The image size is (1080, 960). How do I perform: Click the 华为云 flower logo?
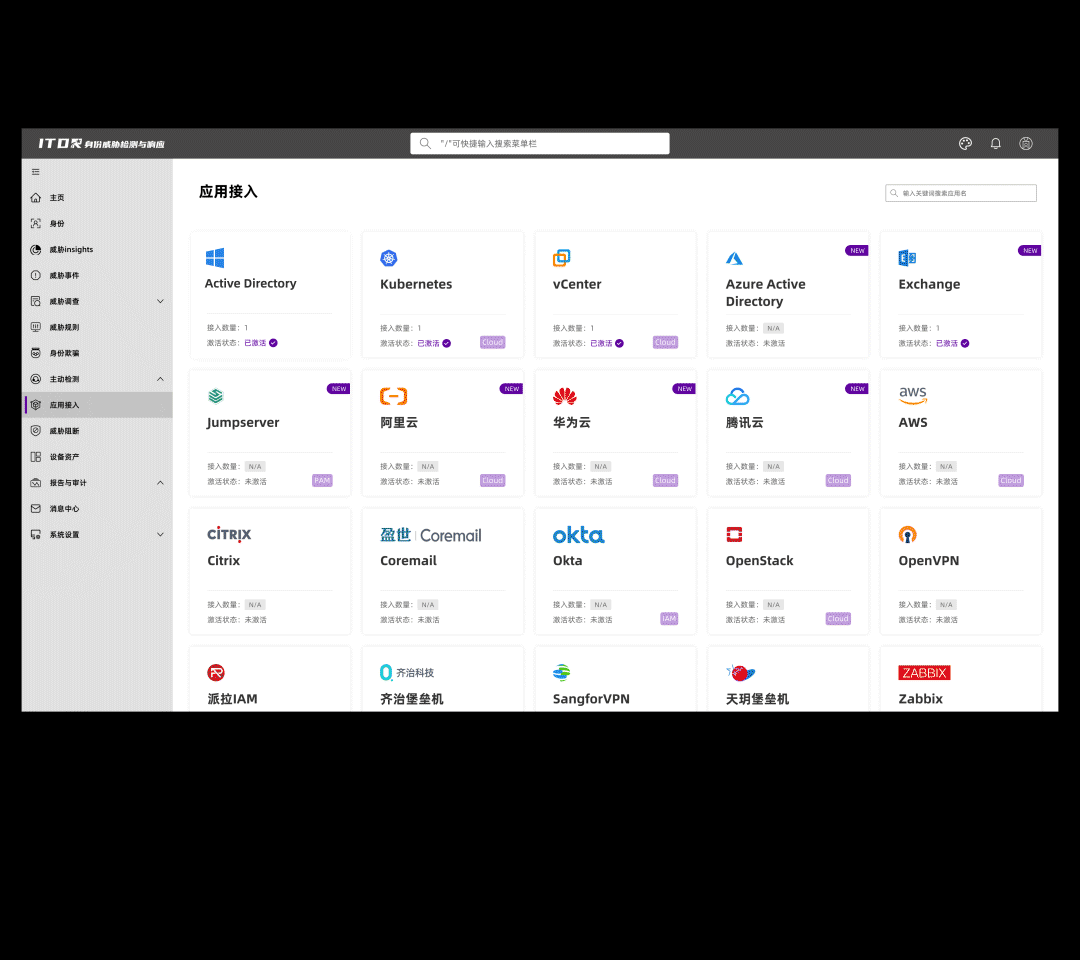(x=564, y=396)
